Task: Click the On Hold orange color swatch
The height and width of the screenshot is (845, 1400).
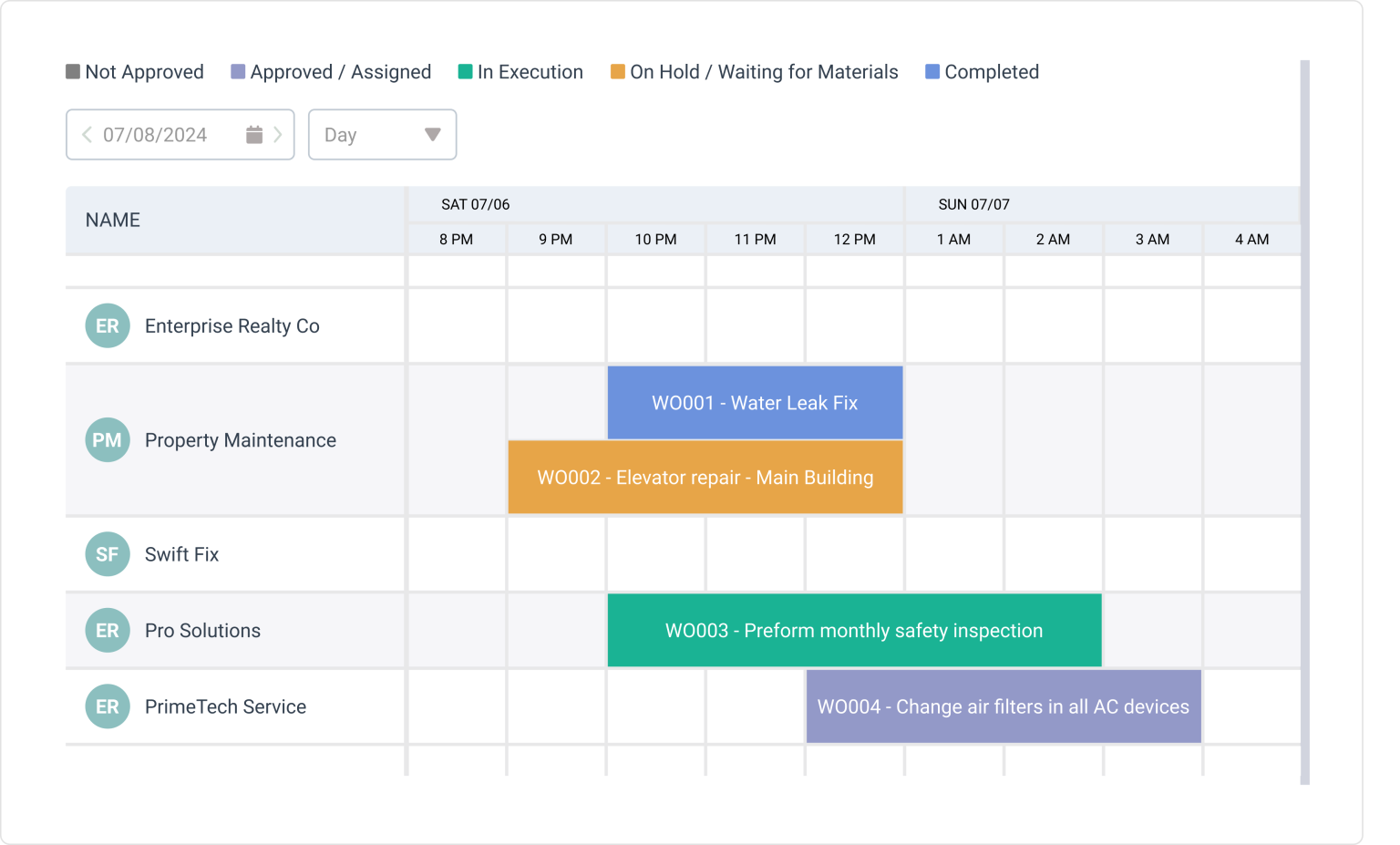Action: (617, 71)
